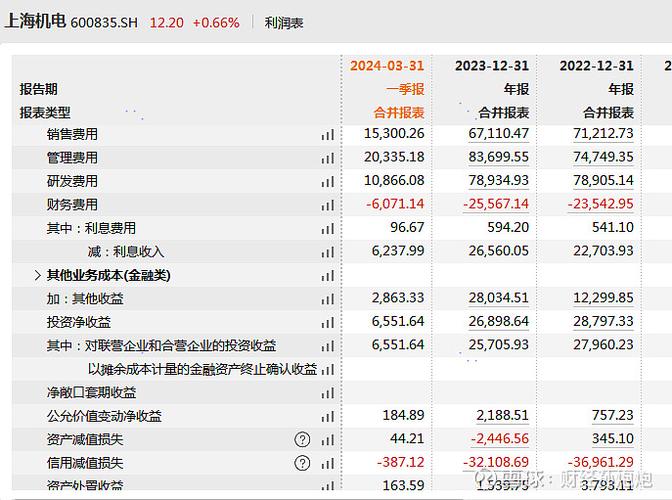This screenshot has height=500, width=672.
Task: Open chart icon for 其中：利息费用 row
Action: click(x=327, y=229)
